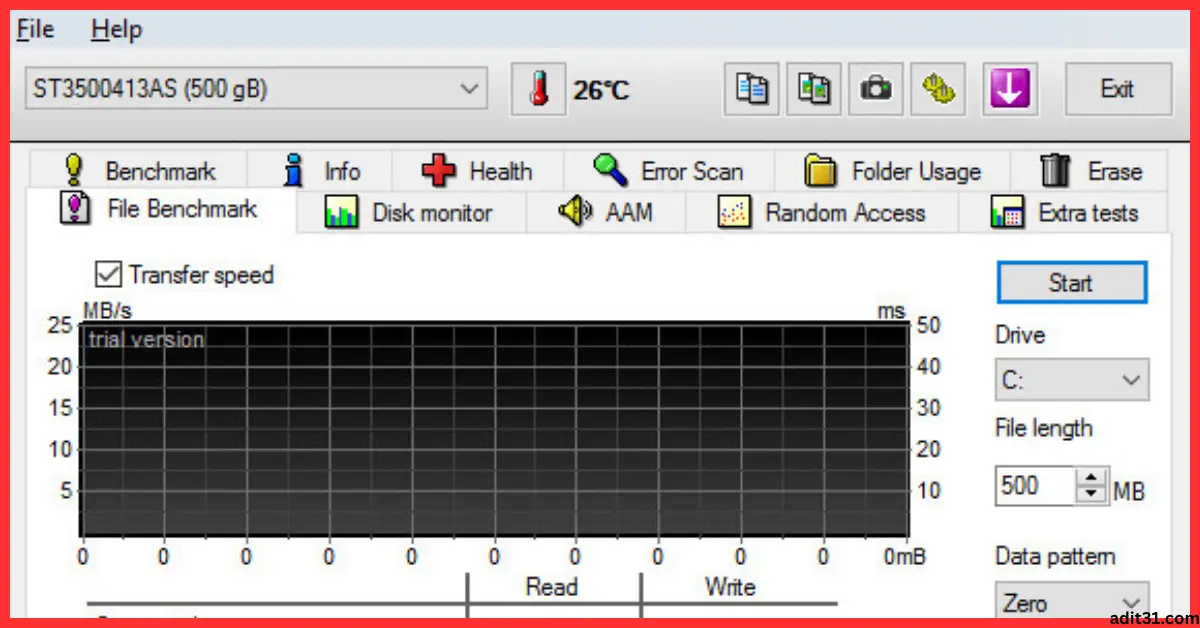
Task: Switch to the Info tab
Action: (x=320, y=171)
